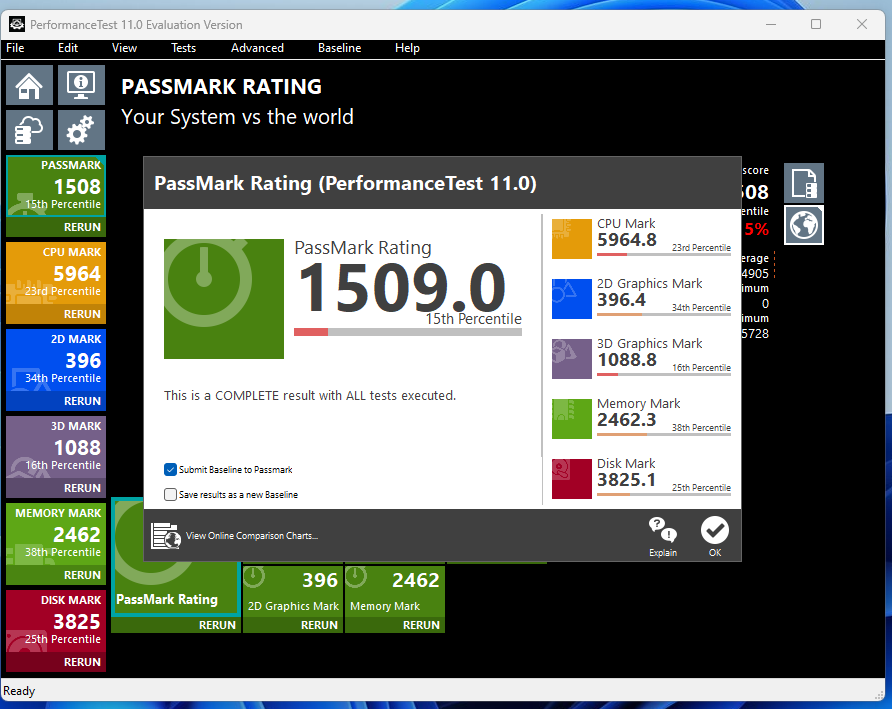Screen dimensions: 892x709
Task: Open the Advanced menu
Action: pyautogui.click(x=257, y=48)
